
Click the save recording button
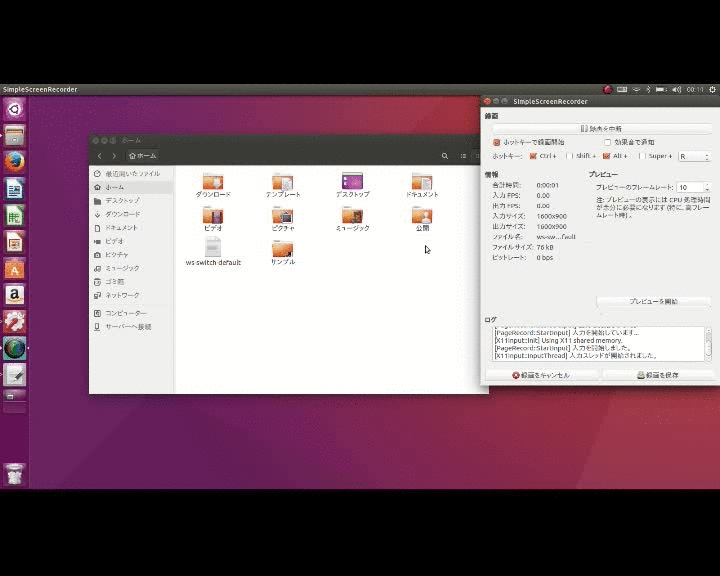(658, 375)
